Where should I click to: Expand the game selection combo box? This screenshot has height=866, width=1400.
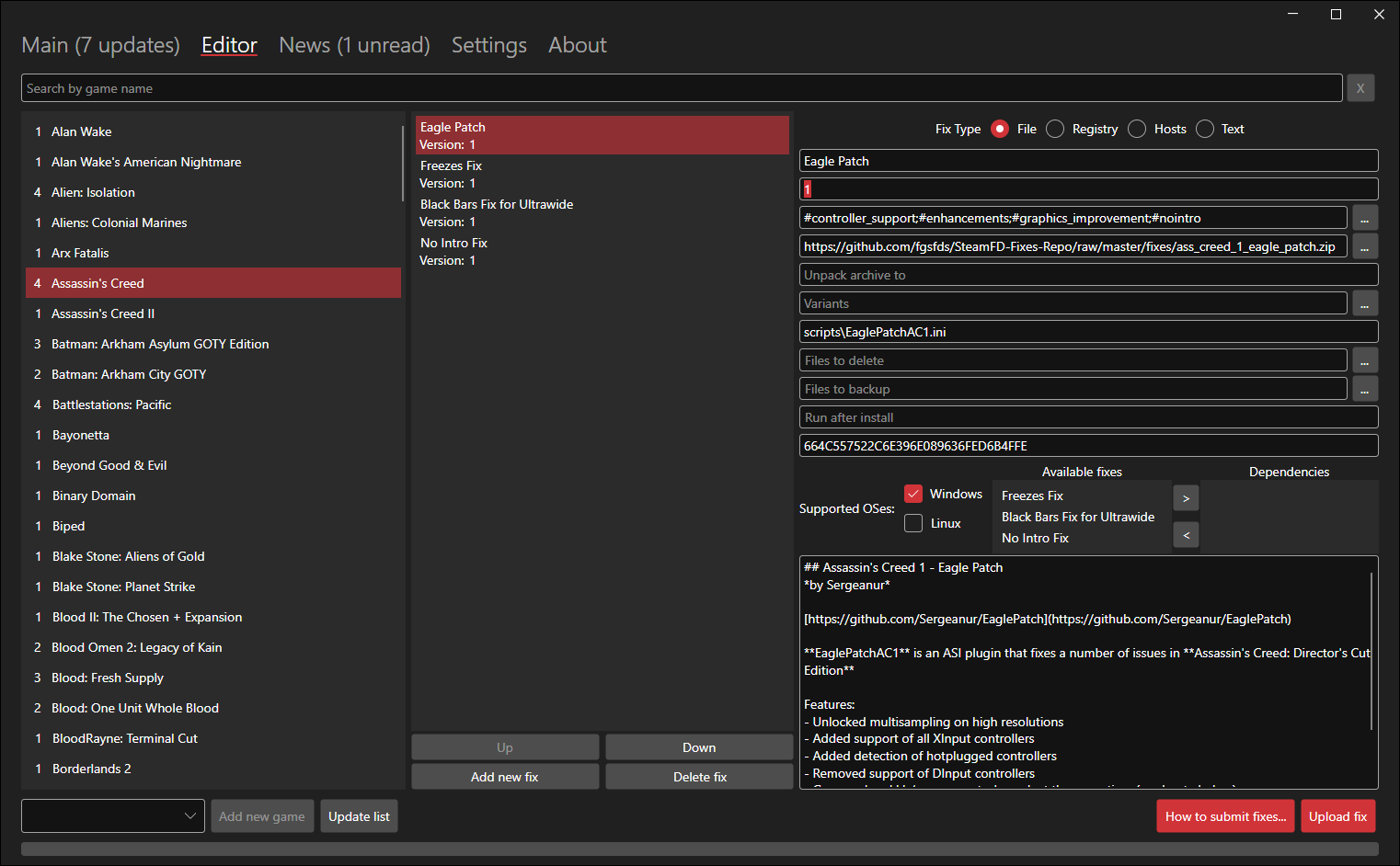[x=113, y=816]
